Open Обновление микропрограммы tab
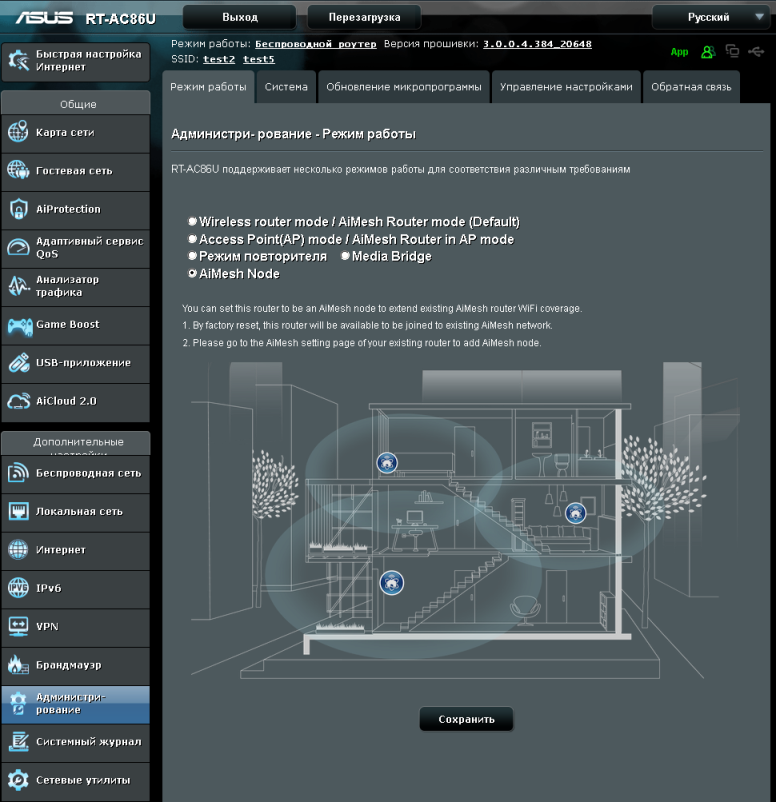Viewport: 776px width, 802px height. point(404,87)
